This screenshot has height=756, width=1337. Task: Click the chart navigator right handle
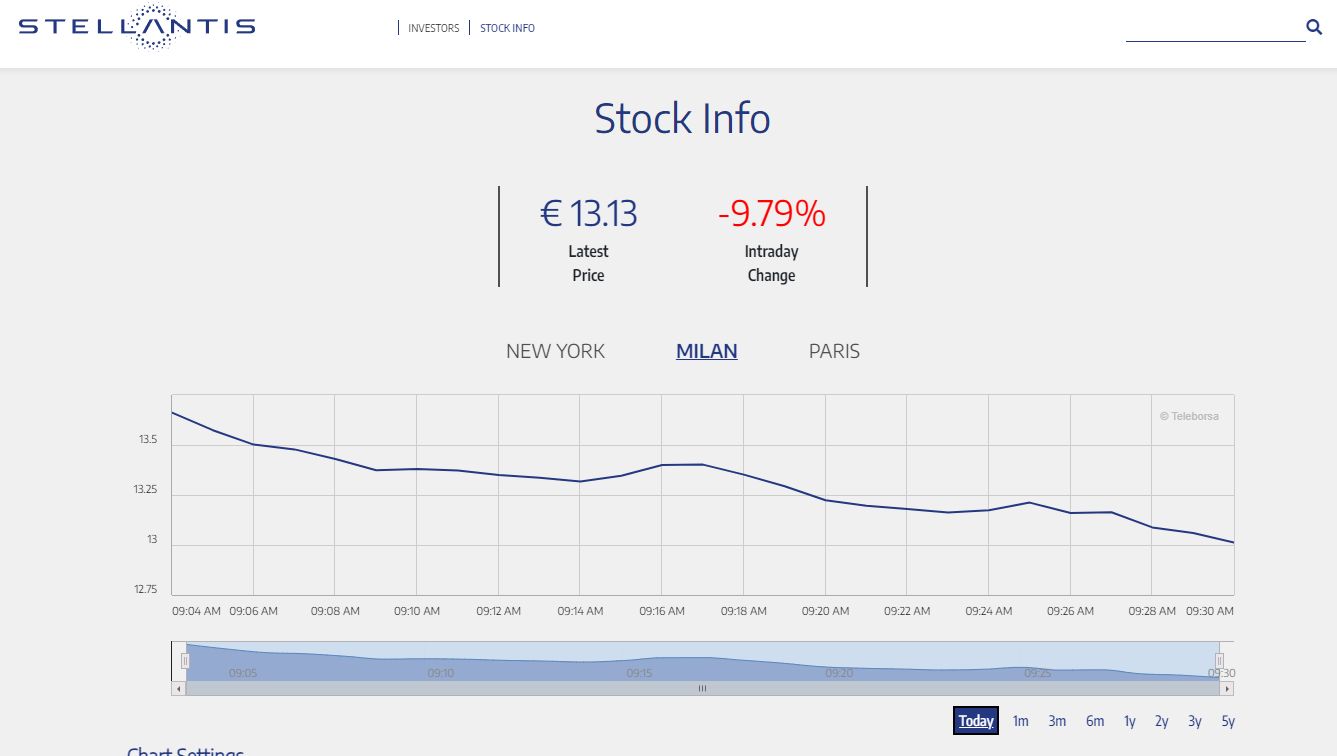(1219, 660)
